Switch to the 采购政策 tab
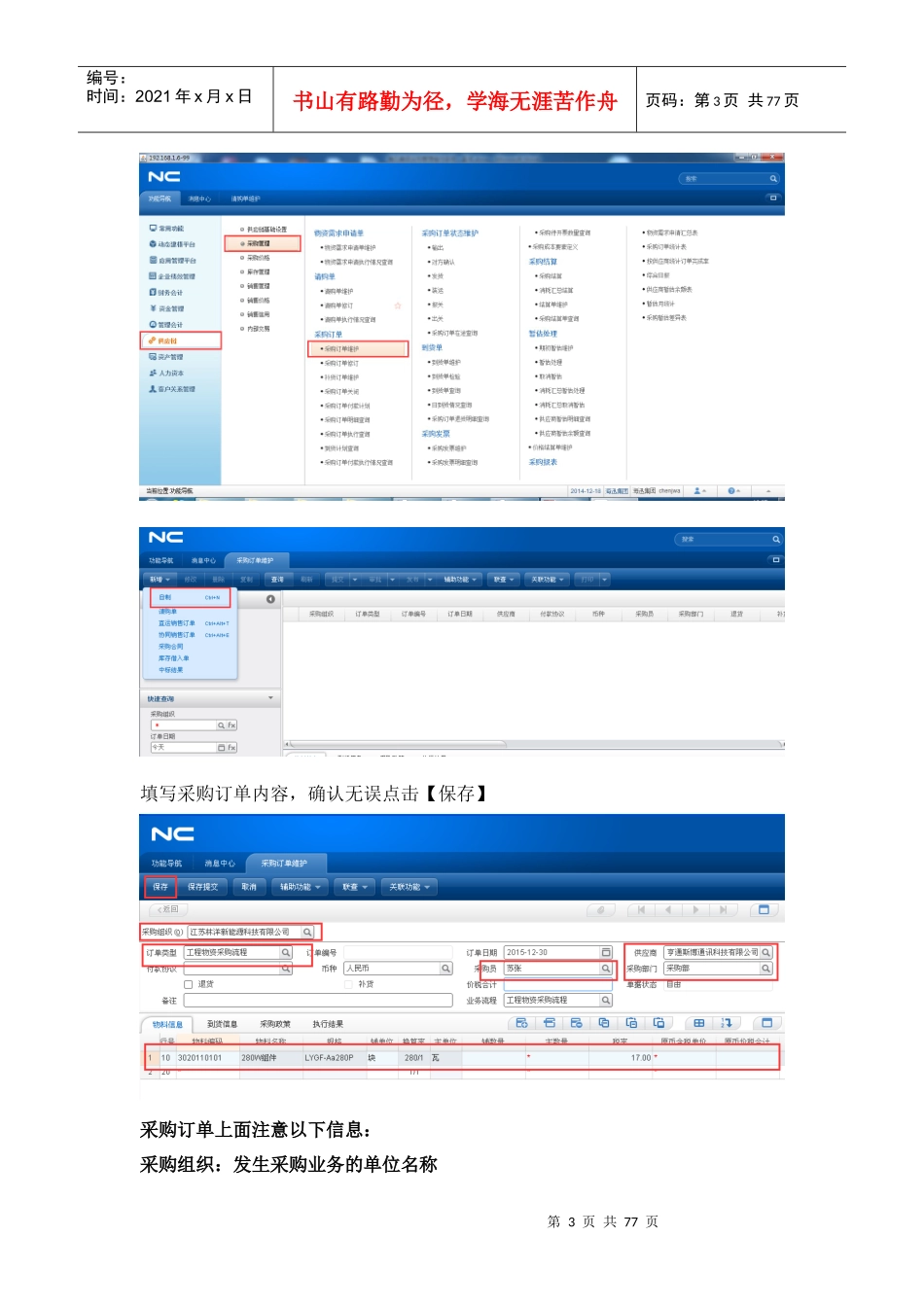Screen dimensions: 924x1307 click(275, 1024)
